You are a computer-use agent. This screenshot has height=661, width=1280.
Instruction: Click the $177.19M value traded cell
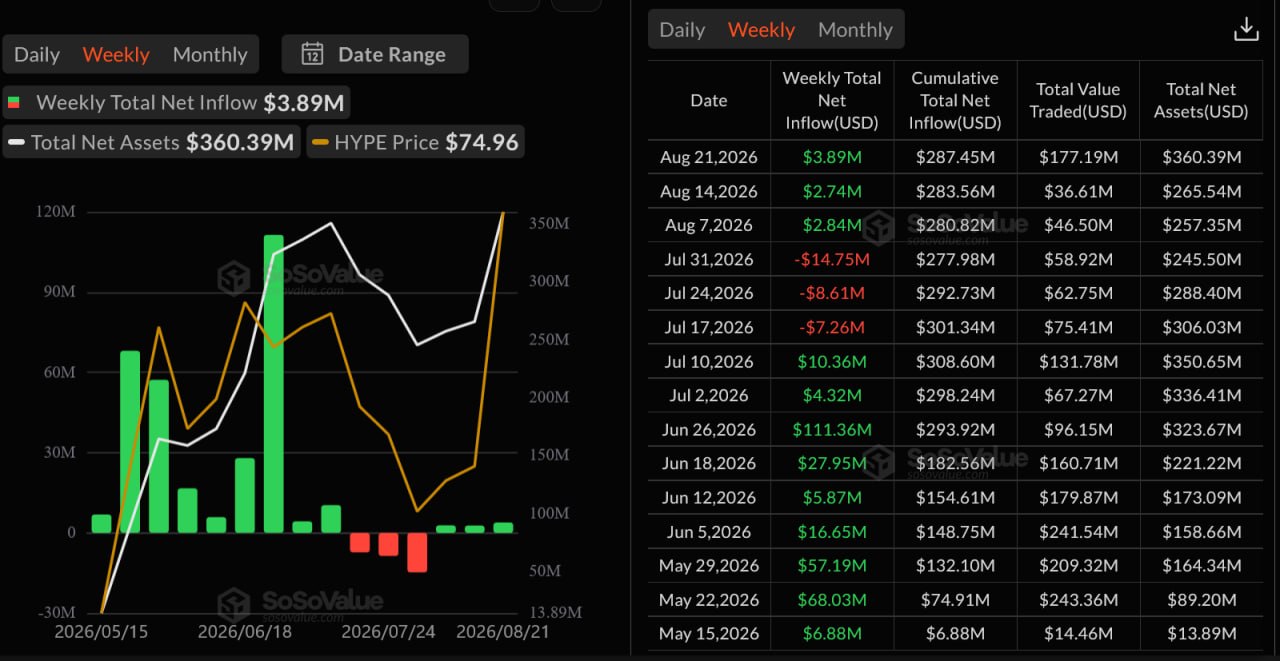coord(1078,157)
